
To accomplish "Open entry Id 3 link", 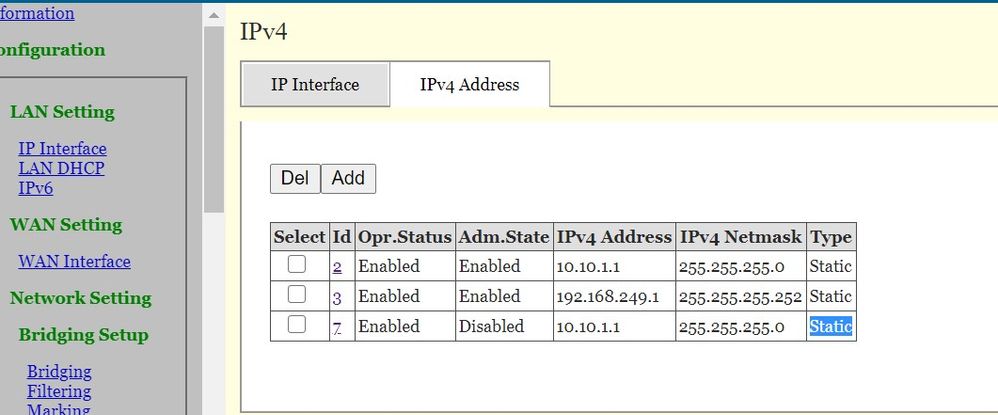I will pyautogui.click(x=338, y=297).
